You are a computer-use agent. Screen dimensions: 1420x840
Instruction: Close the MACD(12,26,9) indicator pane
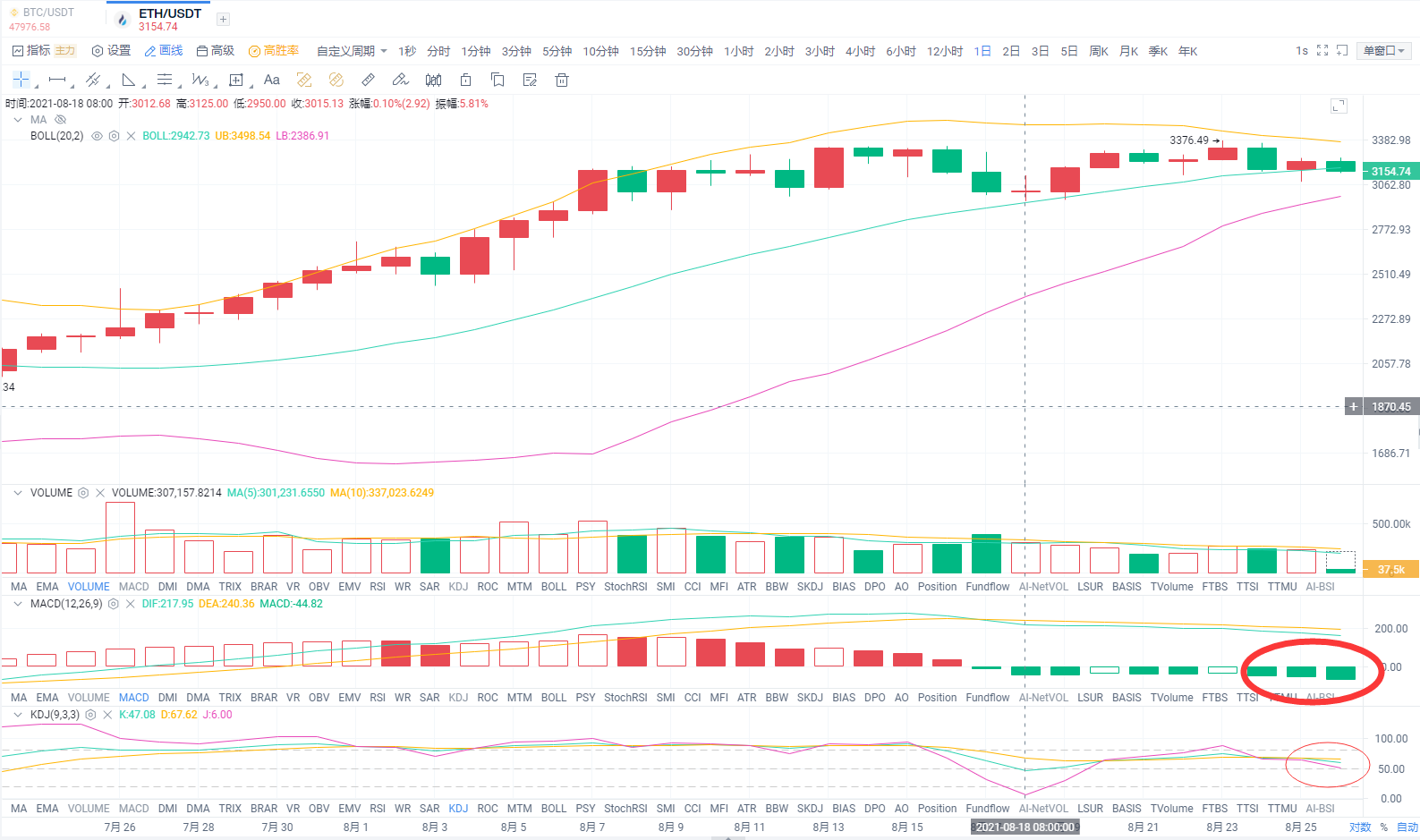(x=131, y=604)
